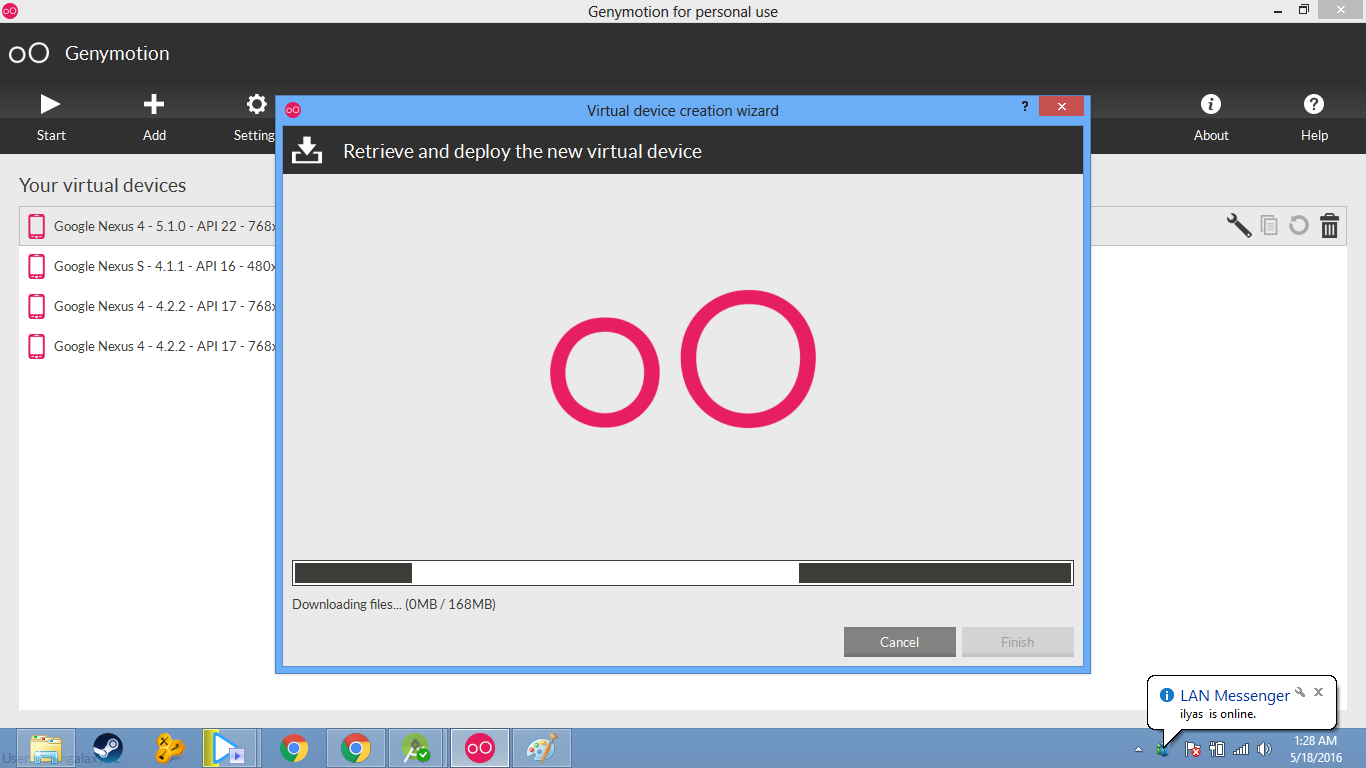
Task: Click the battery power tray icon
Action: (1217, 749)
